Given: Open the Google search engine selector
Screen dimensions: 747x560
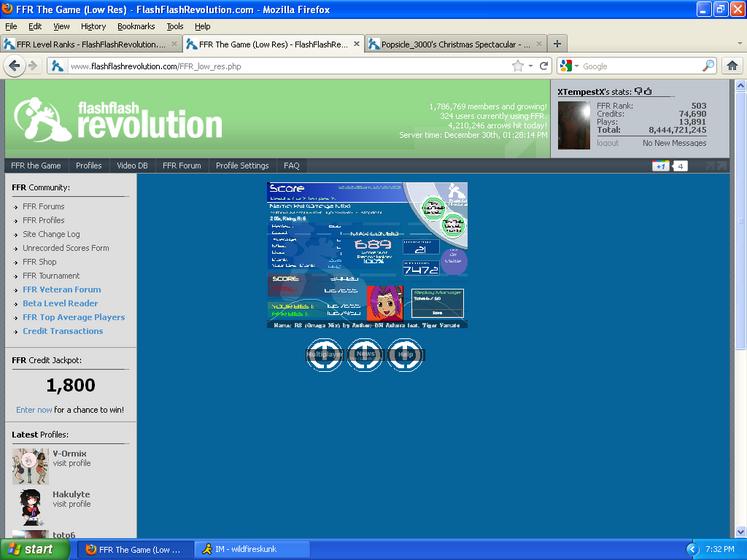Looking at the screenshot, I should pyautogui.click(x=568, y=66).
